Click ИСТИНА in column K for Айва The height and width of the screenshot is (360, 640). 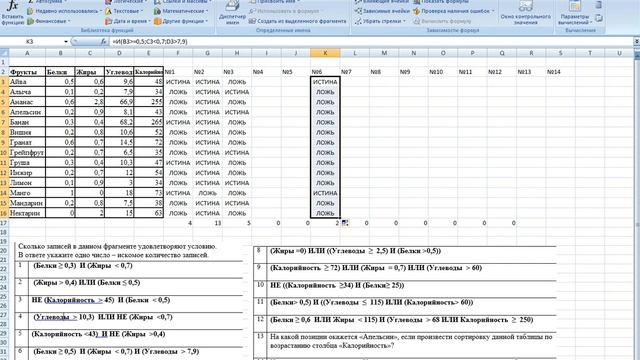[325, 82]
